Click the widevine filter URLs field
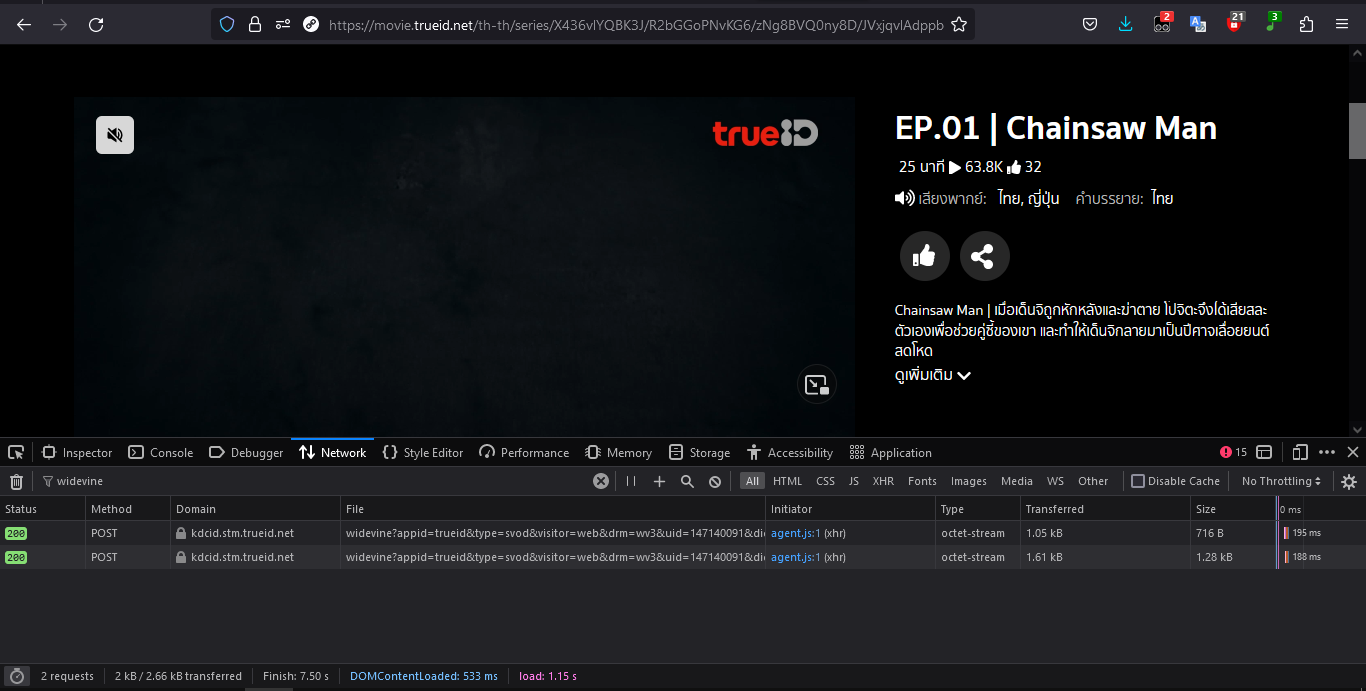This screenshot has width=1366, height=691. 316,481
